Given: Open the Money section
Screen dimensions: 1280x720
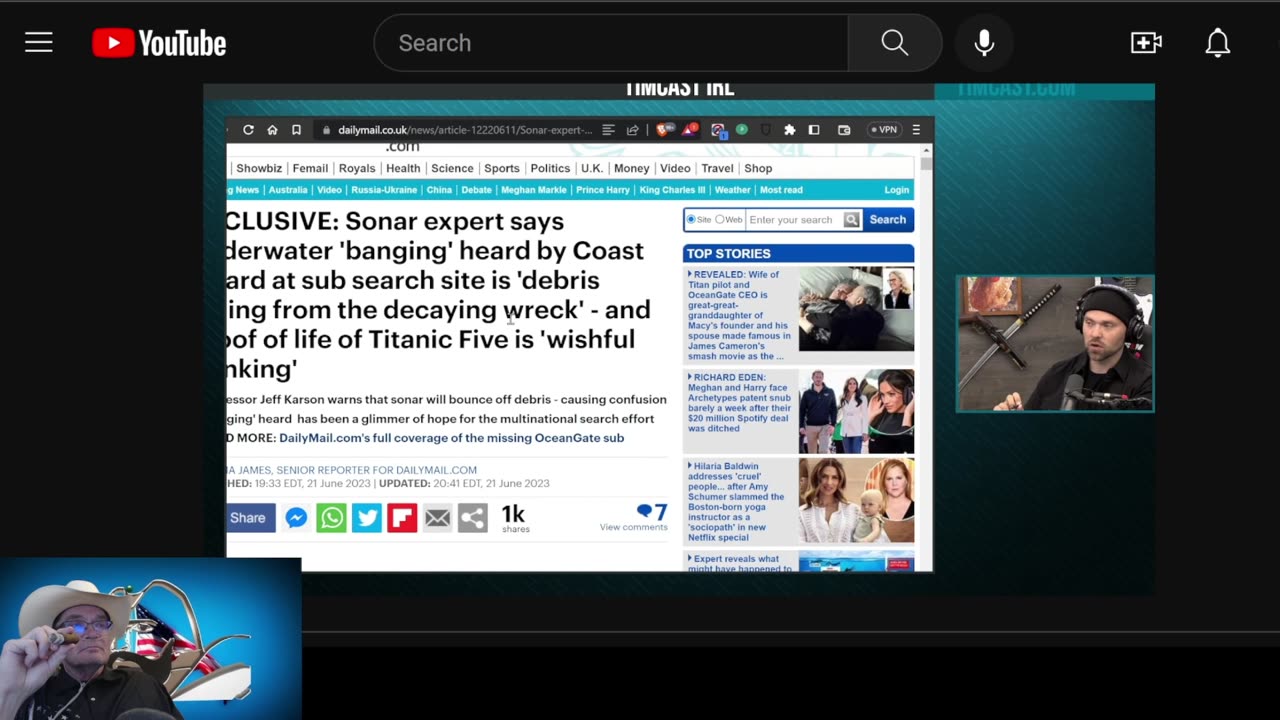Looking at the screenshot, I should pyautogui.click(x=632, y=168).
